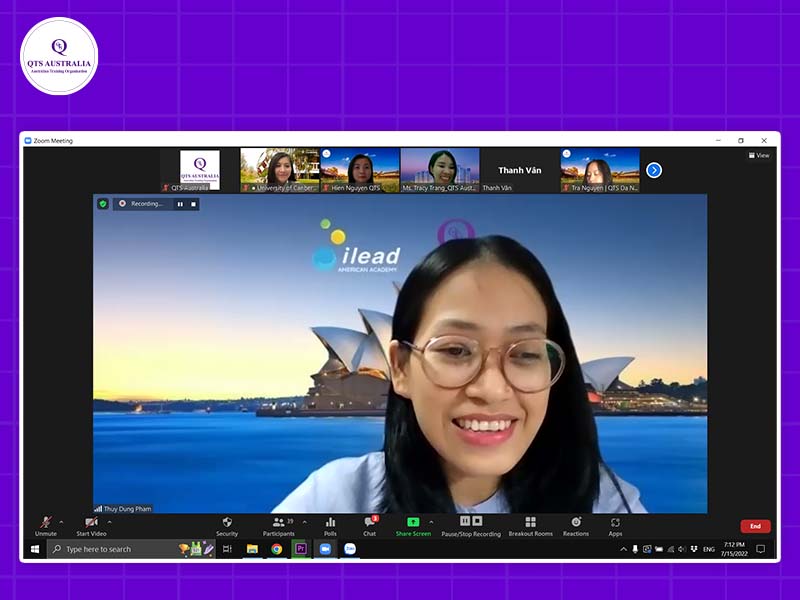The height and width of the screenshot is (600, 800).
Task: Start Video from the Zoom toolbar
Action: pyautogui.click(x=91, y=526)
